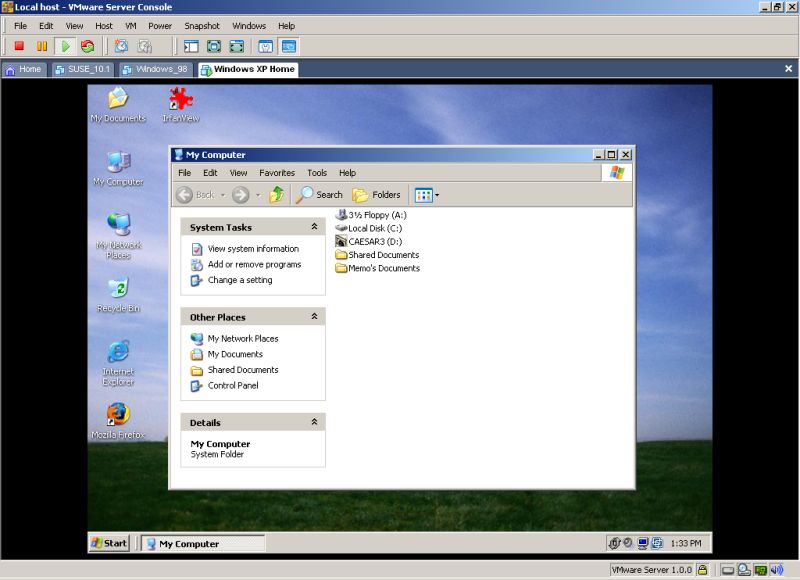
Task: Open the Favorites menu in My Computer
Action: 277,173
